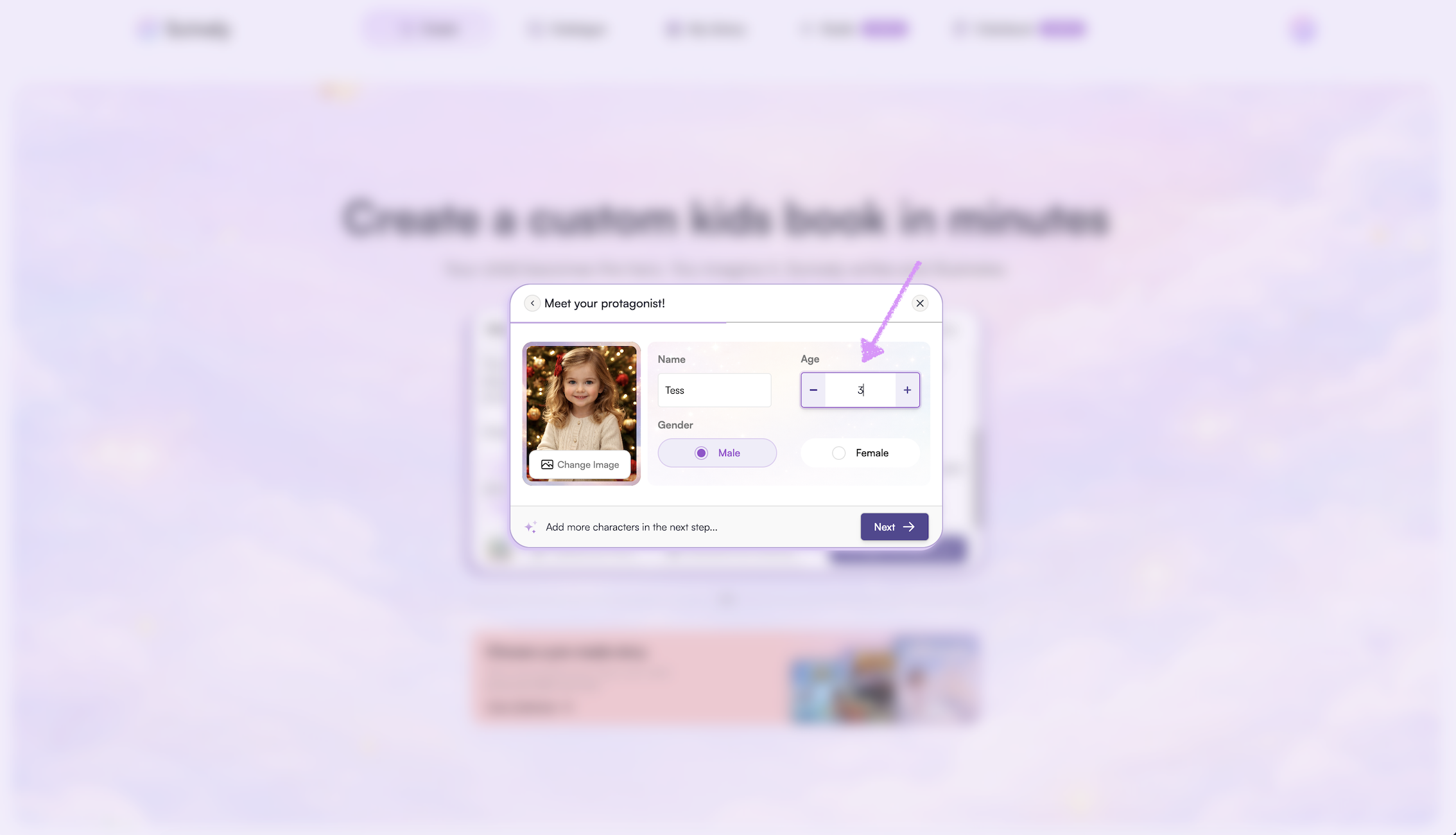Choose the Female label as gender
Viewport: 1456px width, 835px height.
(x=872, y=453)
